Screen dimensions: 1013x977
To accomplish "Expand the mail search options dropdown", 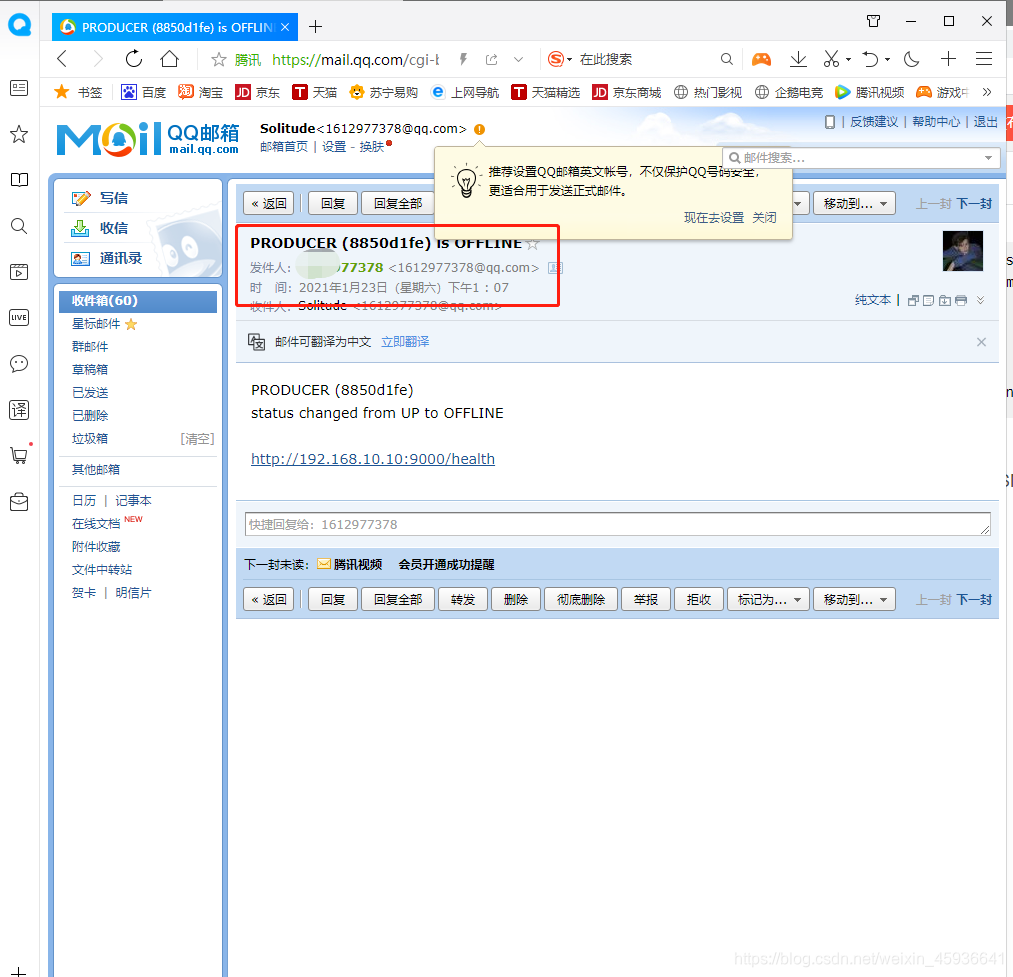I will (988, 158).
